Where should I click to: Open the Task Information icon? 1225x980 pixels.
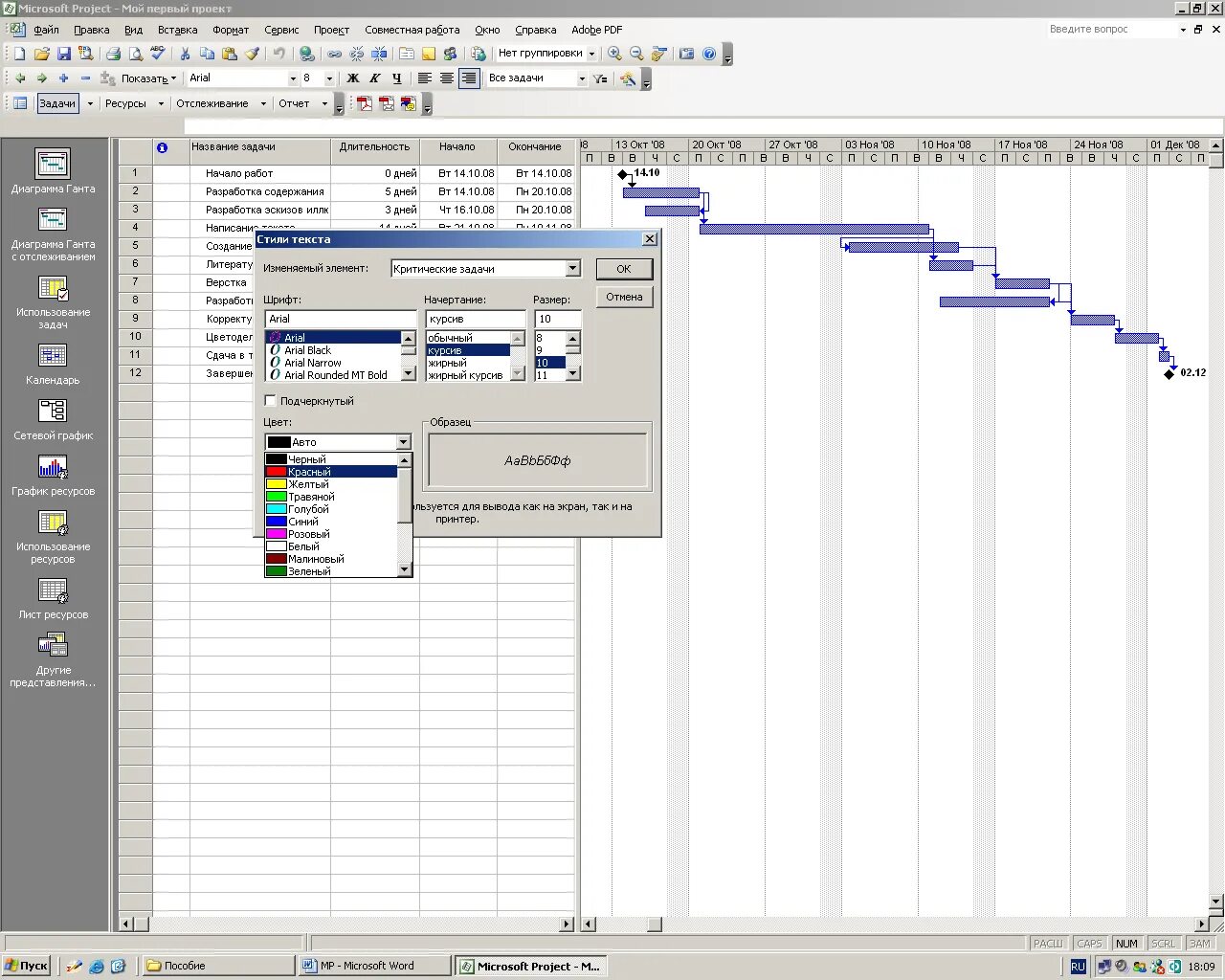tap(407, 54)
